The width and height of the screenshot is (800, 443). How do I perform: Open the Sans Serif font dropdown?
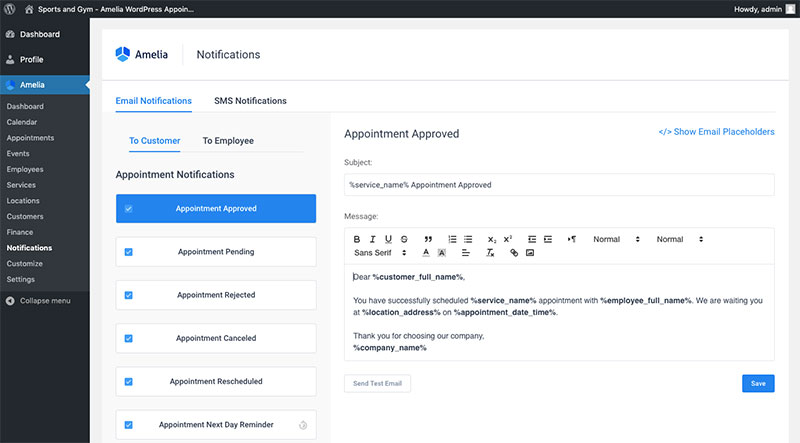[x=379, y=253]
